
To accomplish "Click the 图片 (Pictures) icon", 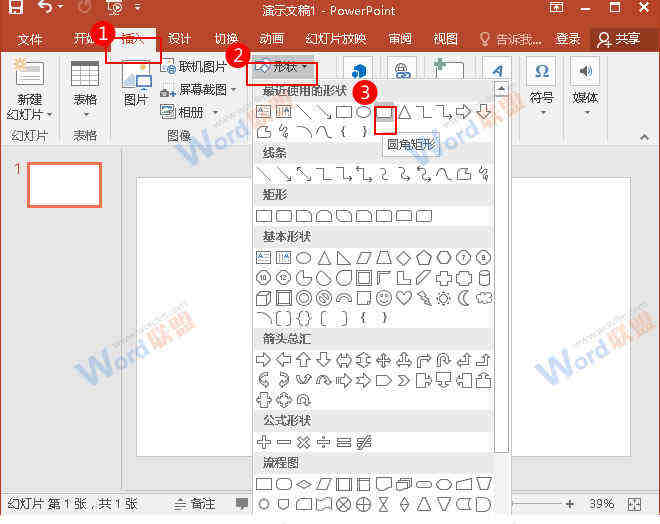I will (136, 85).
